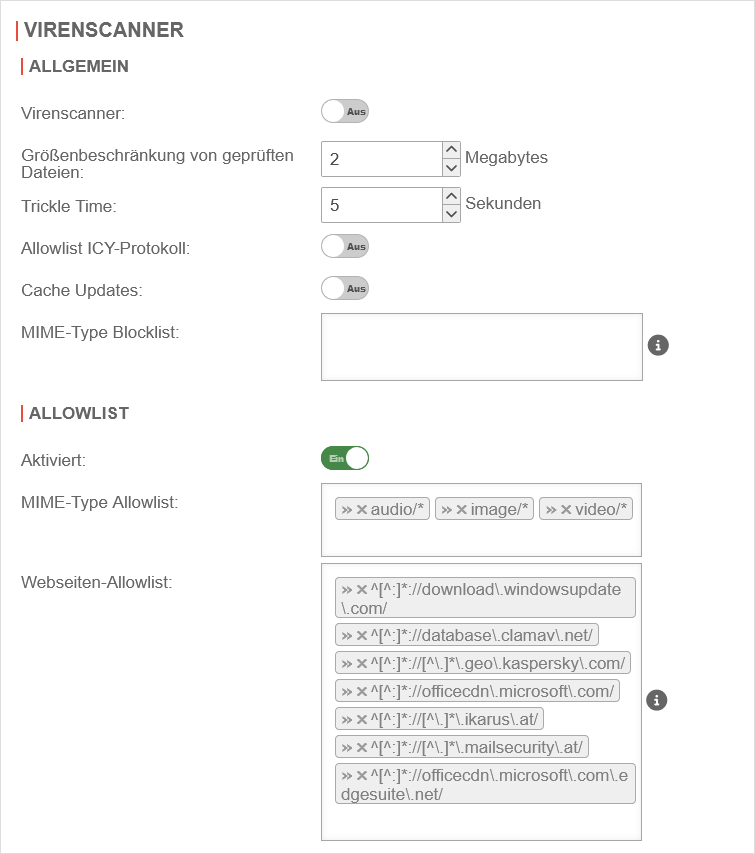
Task: Increase file size limit with up arrow
Action: [451, 150]
